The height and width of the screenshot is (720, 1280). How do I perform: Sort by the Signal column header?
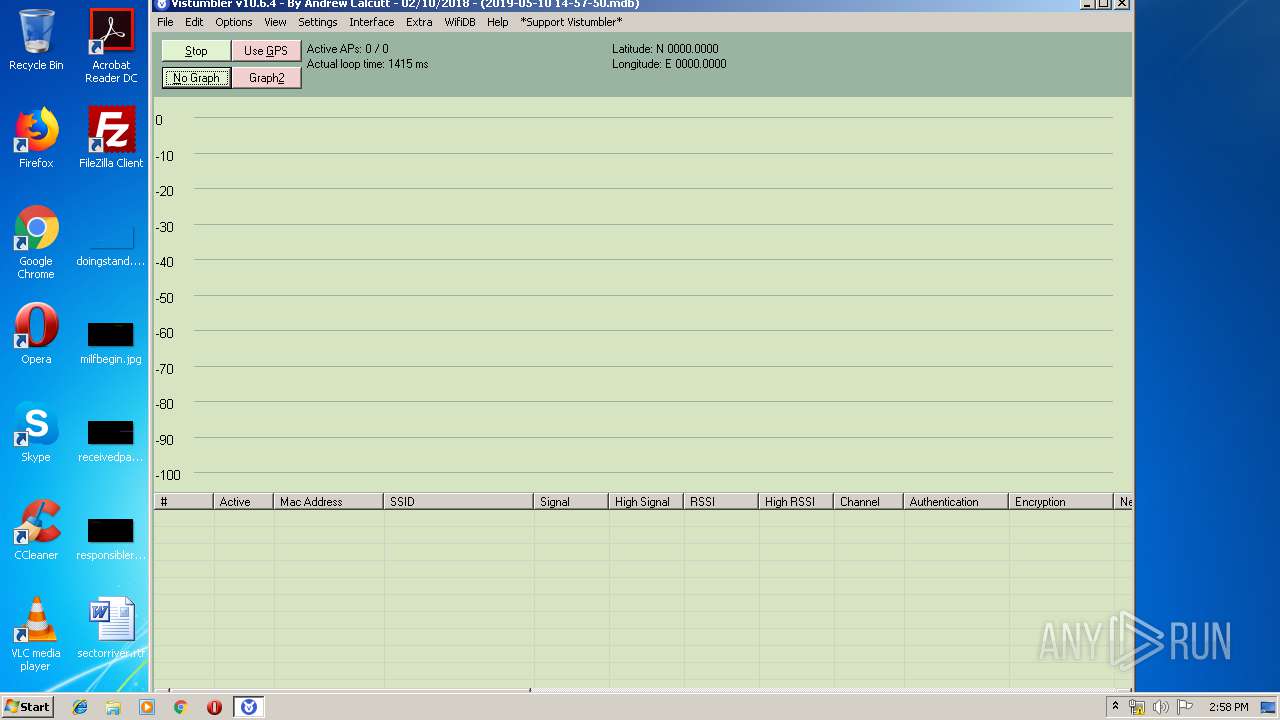571,502
